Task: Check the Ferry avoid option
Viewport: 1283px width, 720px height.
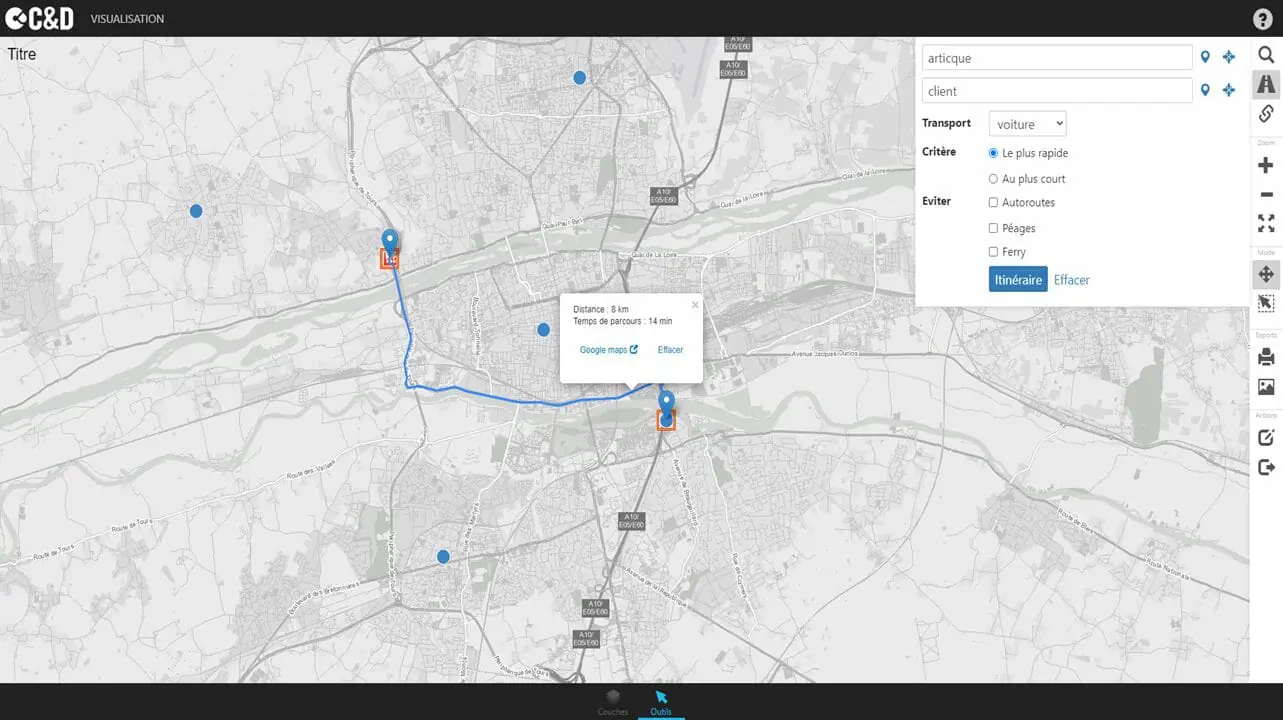Action: 993,252
